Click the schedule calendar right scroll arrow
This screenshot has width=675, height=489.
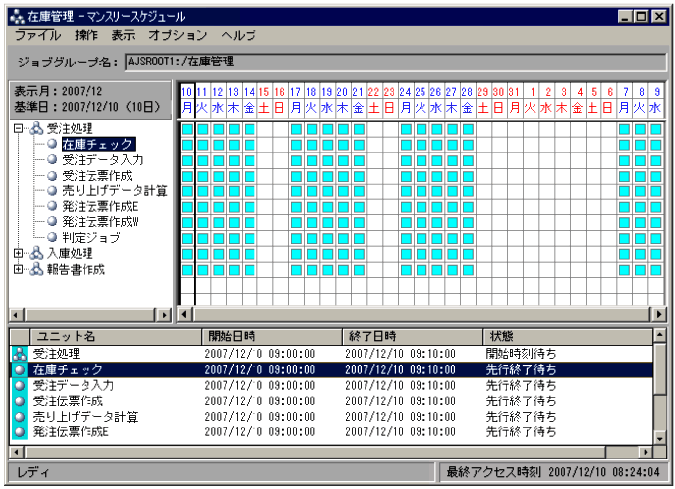(x=659, y=314)
